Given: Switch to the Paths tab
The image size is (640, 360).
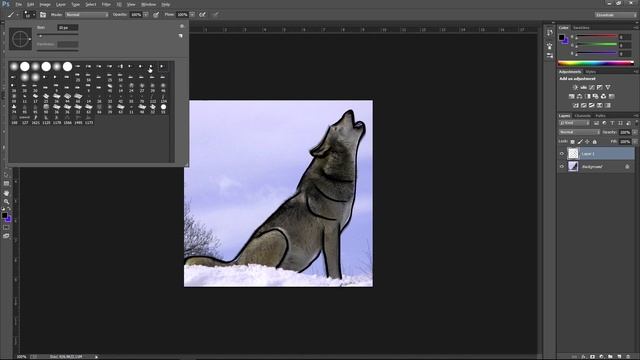Looking at the screenshot, I should [600, 116].
